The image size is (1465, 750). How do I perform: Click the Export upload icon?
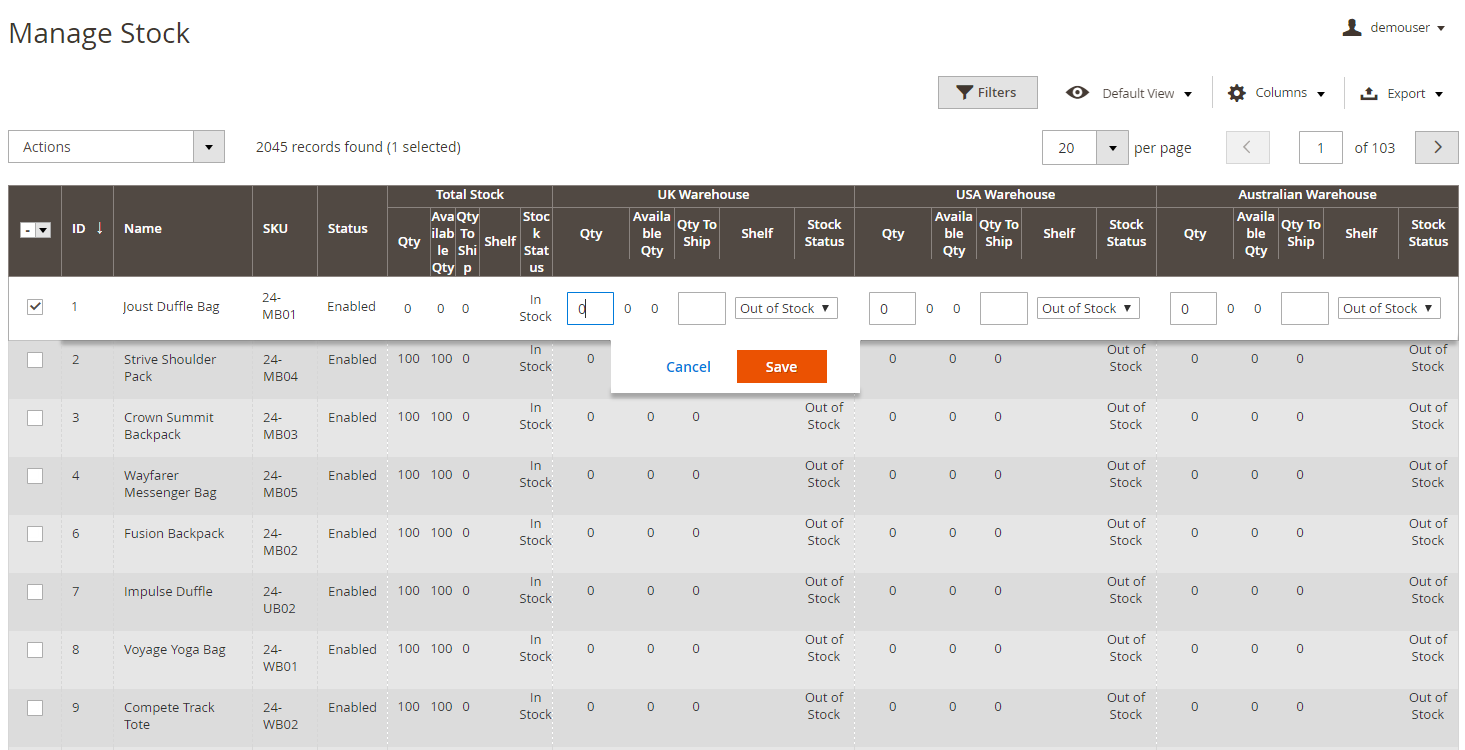(x=1369, y=93)
